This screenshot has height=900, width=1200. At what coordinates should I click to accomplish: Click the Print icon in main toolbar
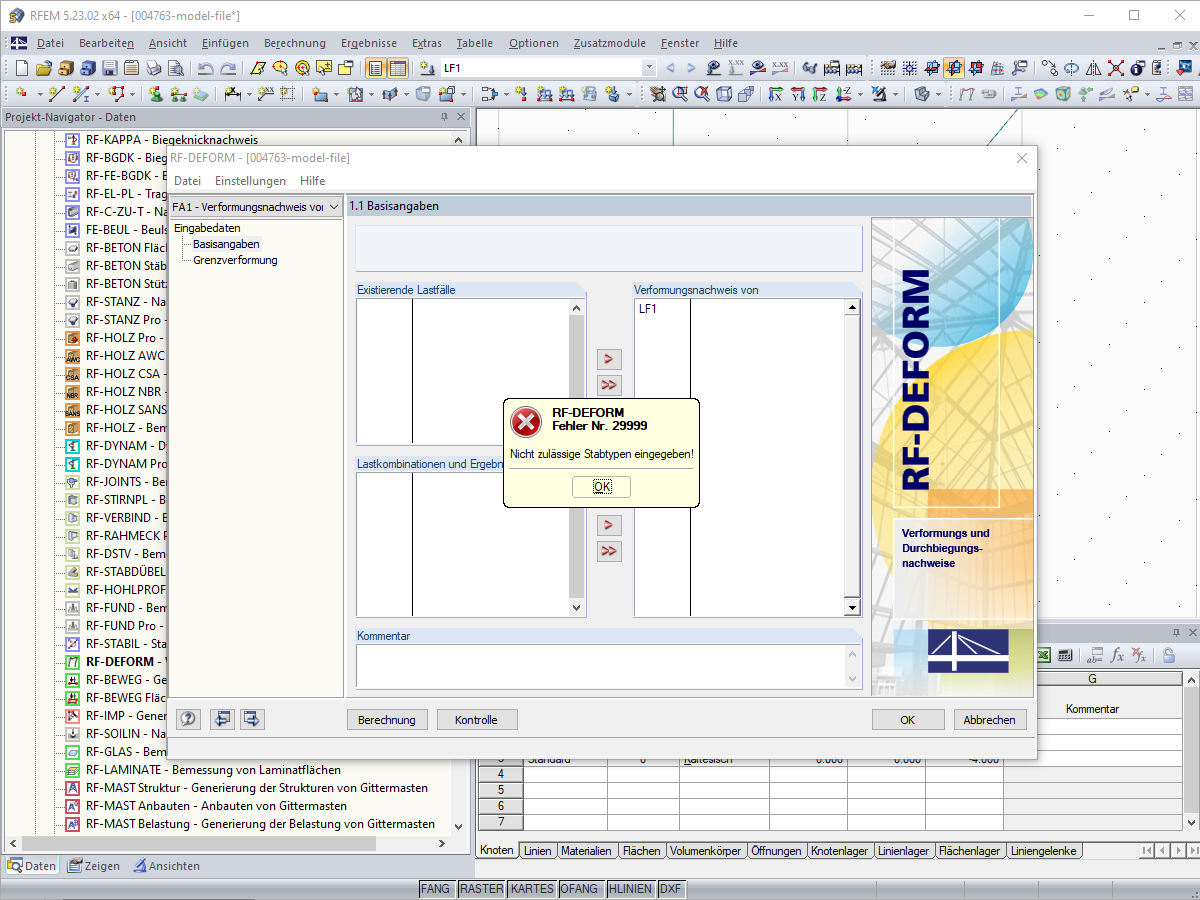click(x=153, y=68)
